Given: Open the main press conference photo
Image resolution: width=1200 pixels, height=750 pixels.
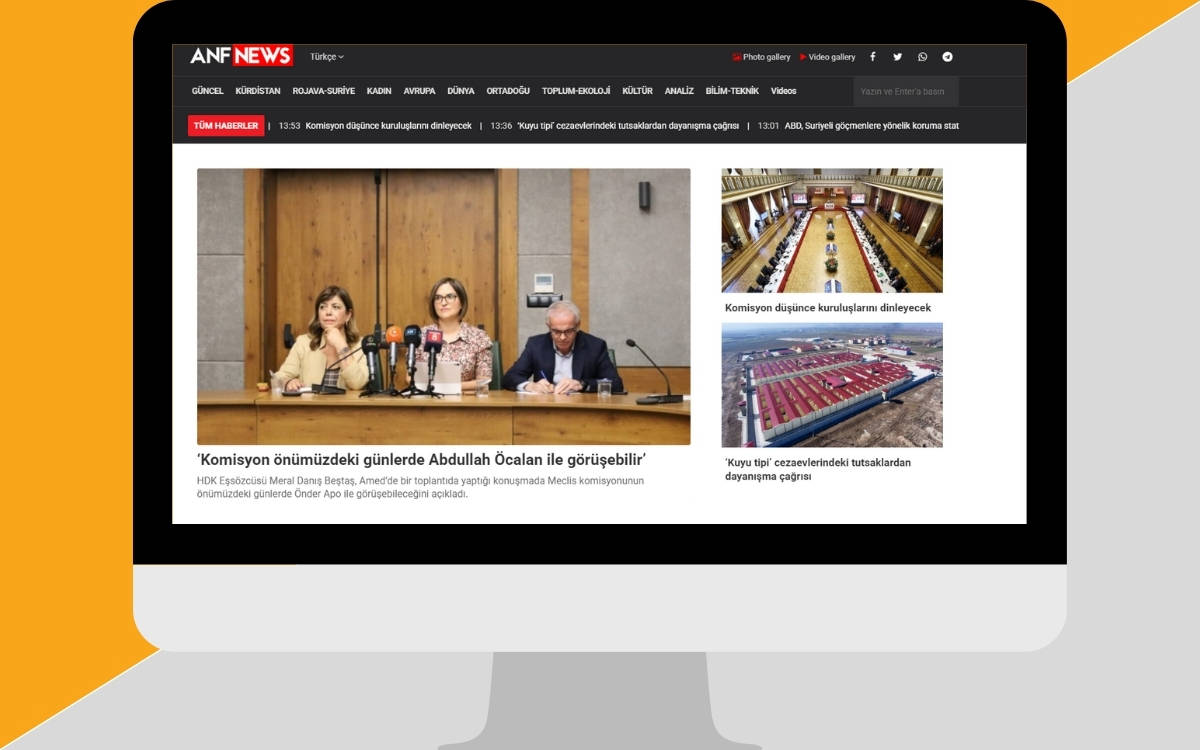Looking at the screenshot, I should (443, 306).
